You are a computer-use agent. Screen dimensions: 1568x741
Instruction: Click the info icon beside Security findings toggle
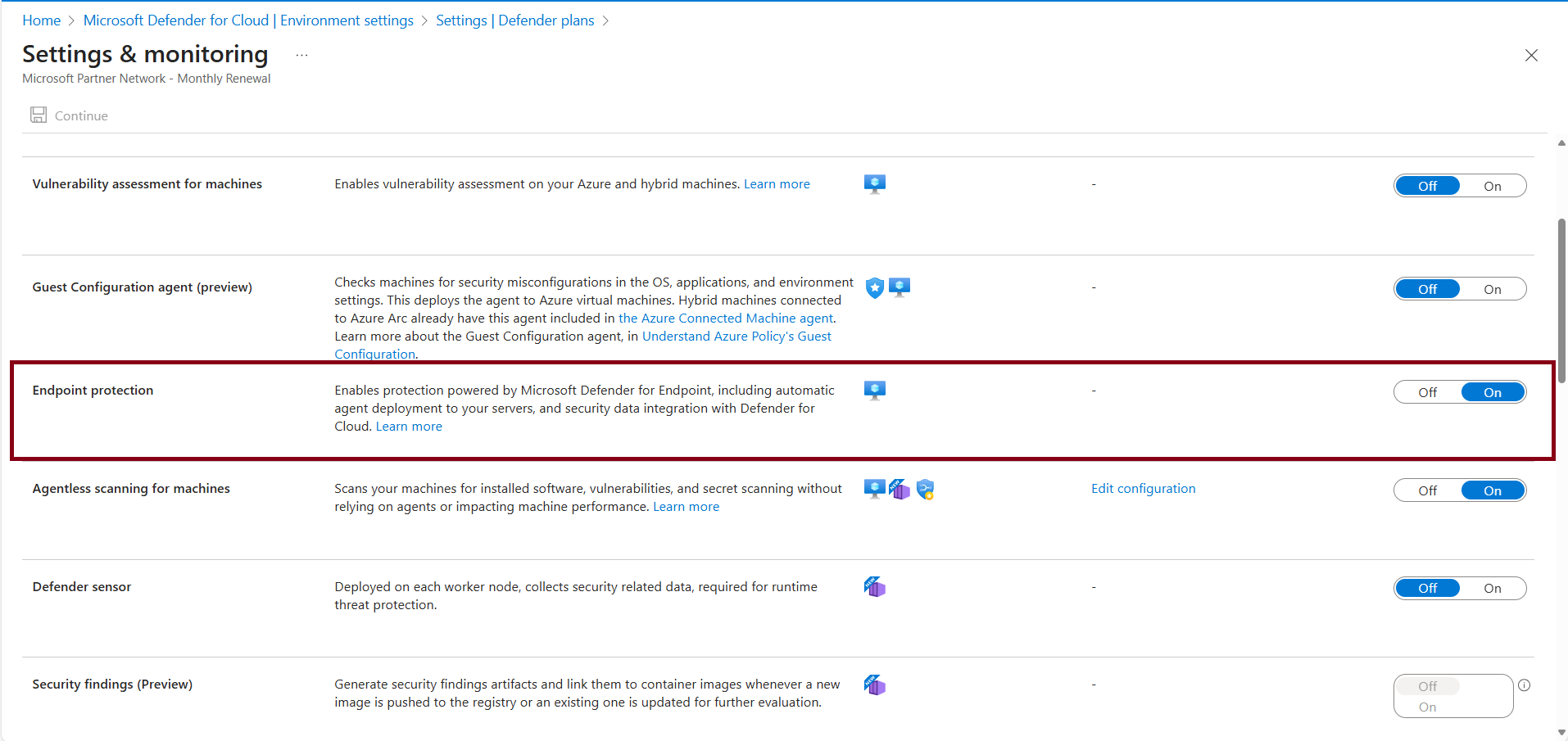[1524, 685]
